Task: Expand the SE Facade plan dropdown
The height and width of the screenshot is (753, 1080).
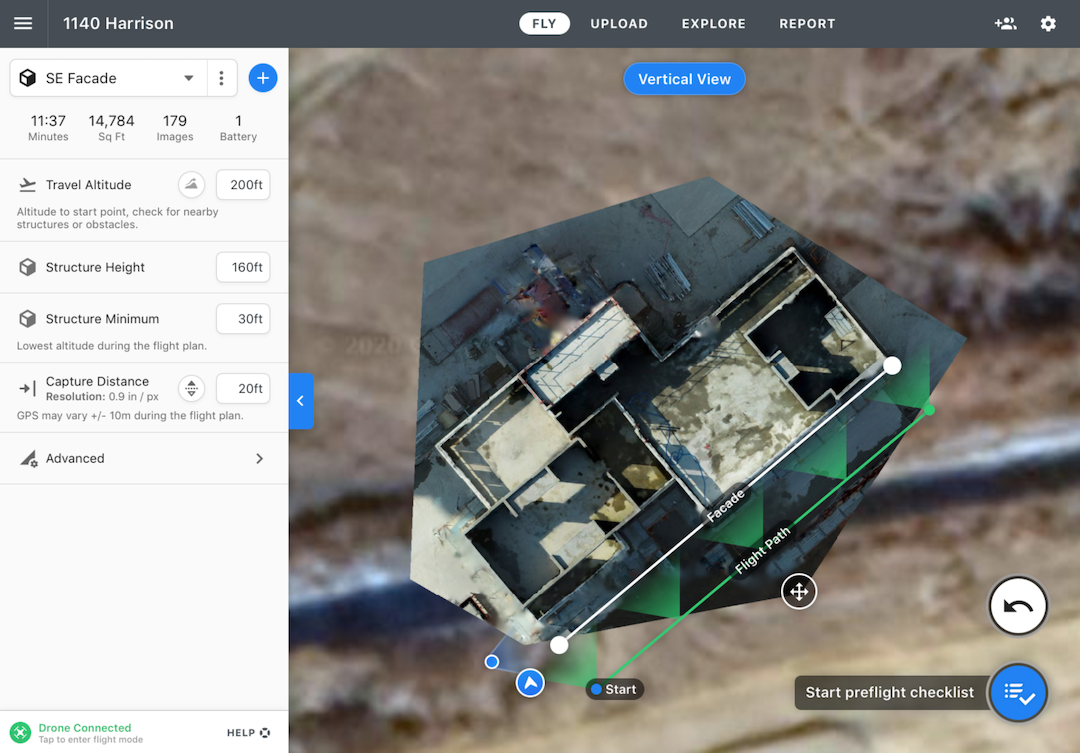Action: 188,78
